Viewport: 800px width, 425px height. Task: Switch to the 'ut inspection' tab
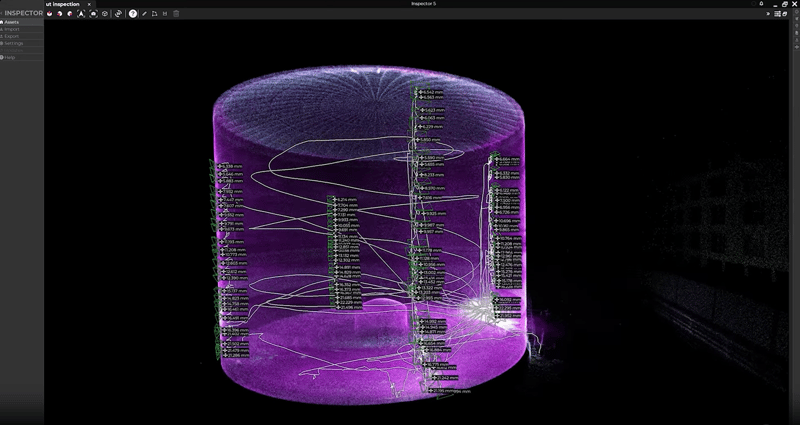pos(62,4)
